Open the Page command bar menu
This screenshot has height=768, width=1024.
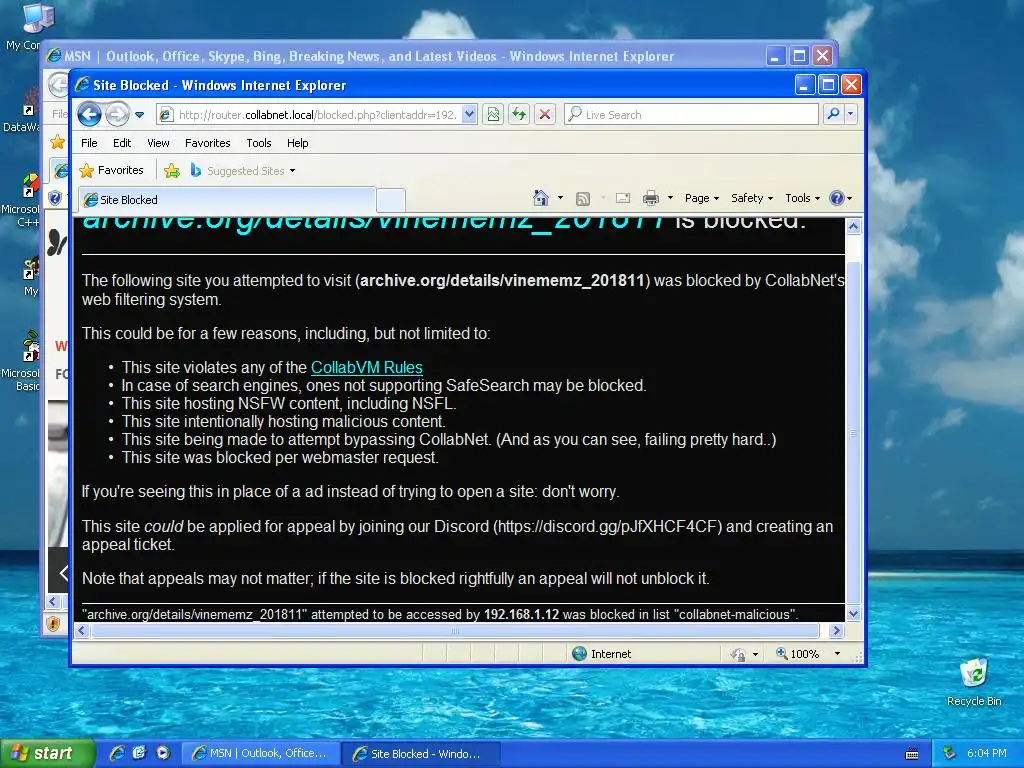pos(701,198)
